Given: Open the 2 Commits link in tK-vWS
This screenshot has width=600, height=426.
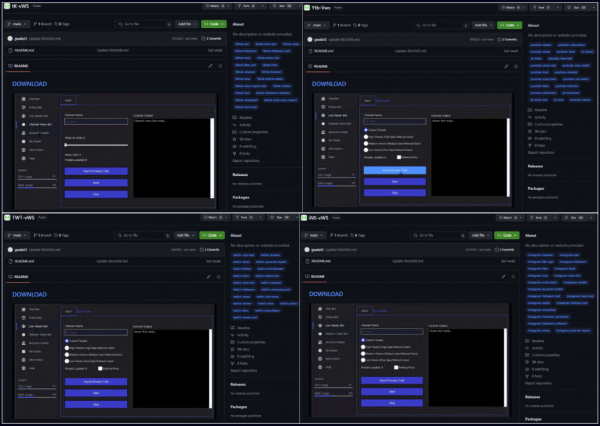Looking at the screenshot, I should pyautogui.click(x=213, y=38).
